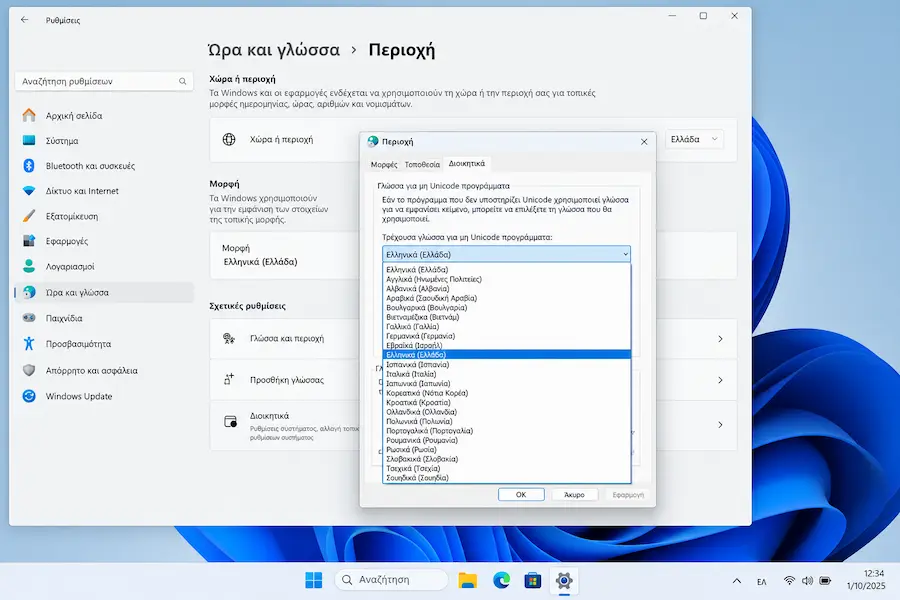The image size is (900, 600).
Task: Open the Windows Start button
Action: pyautogui.click(x=313, y=580)
